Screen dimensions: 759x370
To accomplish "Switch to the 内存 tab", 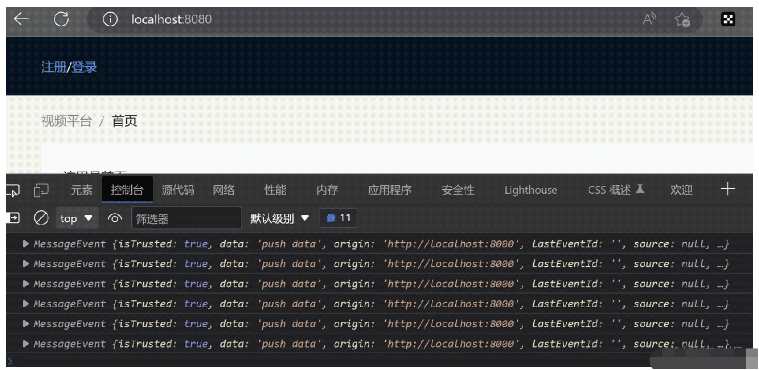I will coord(327,190).
